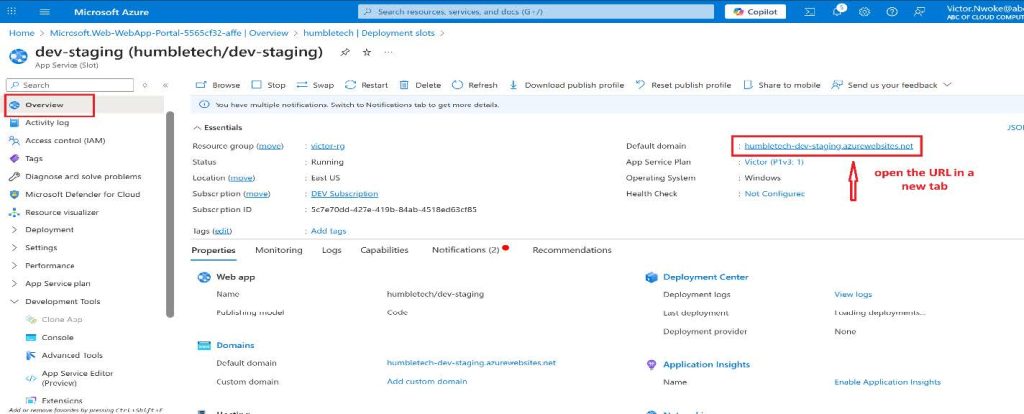Click Enable Application Insights link
This screenshot has height=414, width=1024.
(x=888, y=382)
